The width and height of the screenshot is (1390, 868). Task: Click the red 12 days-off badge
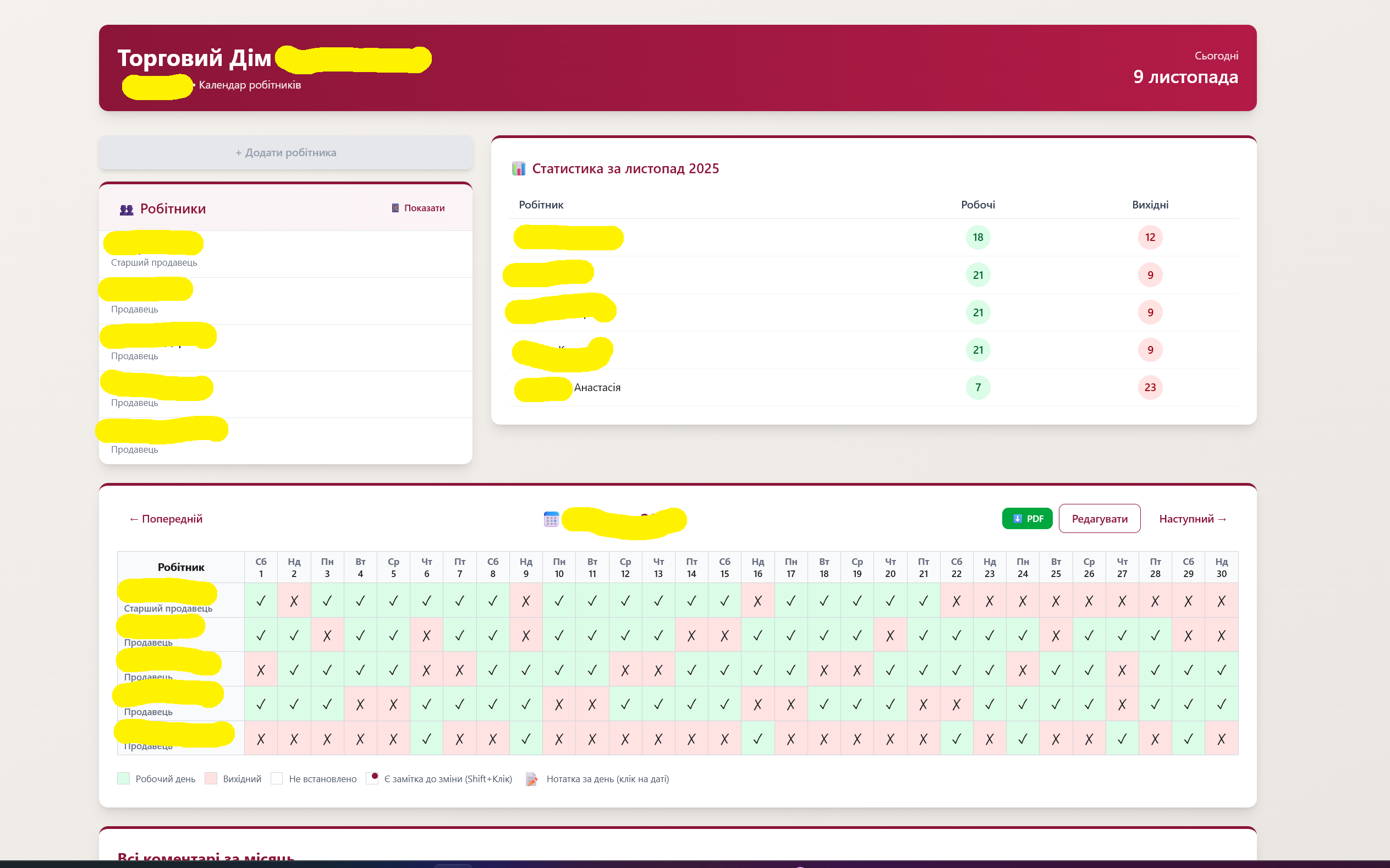coord(1150,238)
